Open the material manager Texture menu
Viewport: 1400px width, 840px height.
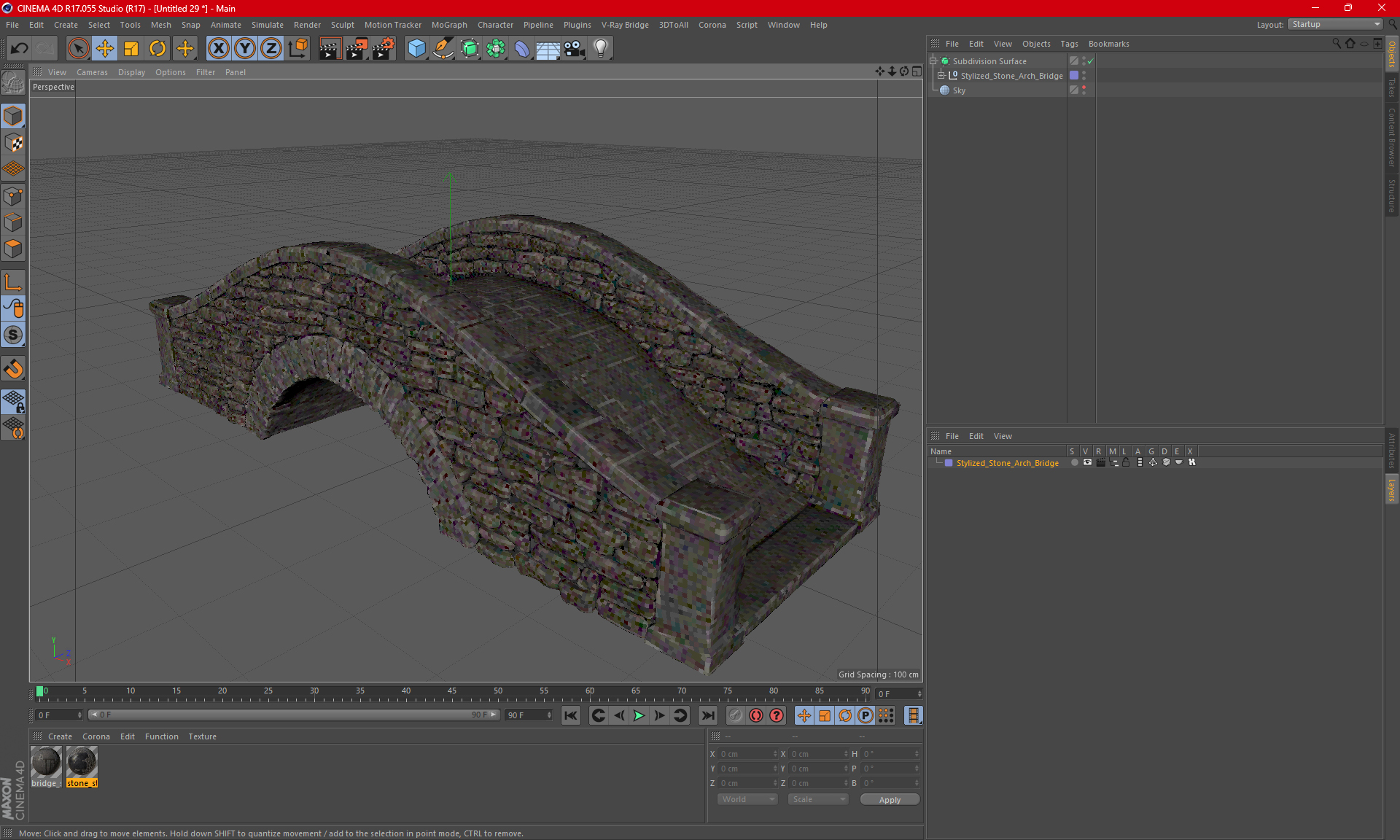click(202, 736)
